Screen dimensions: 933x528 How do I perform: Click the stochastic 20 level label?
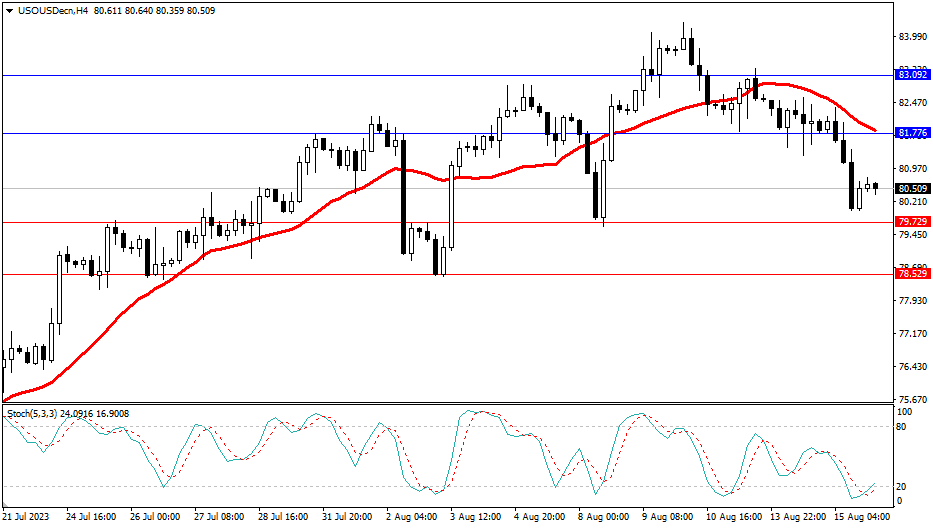[902, 486]
